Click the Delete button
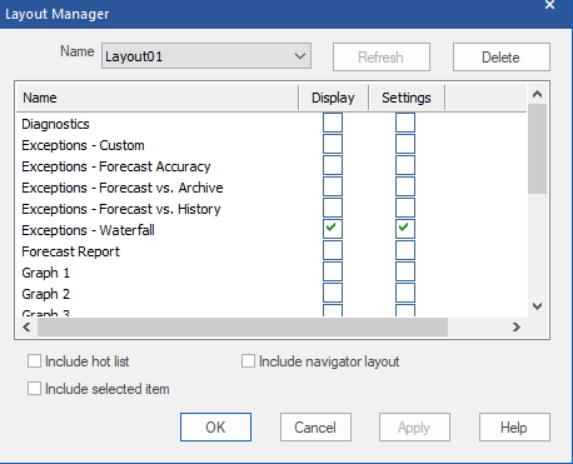 tap(501, 57)
